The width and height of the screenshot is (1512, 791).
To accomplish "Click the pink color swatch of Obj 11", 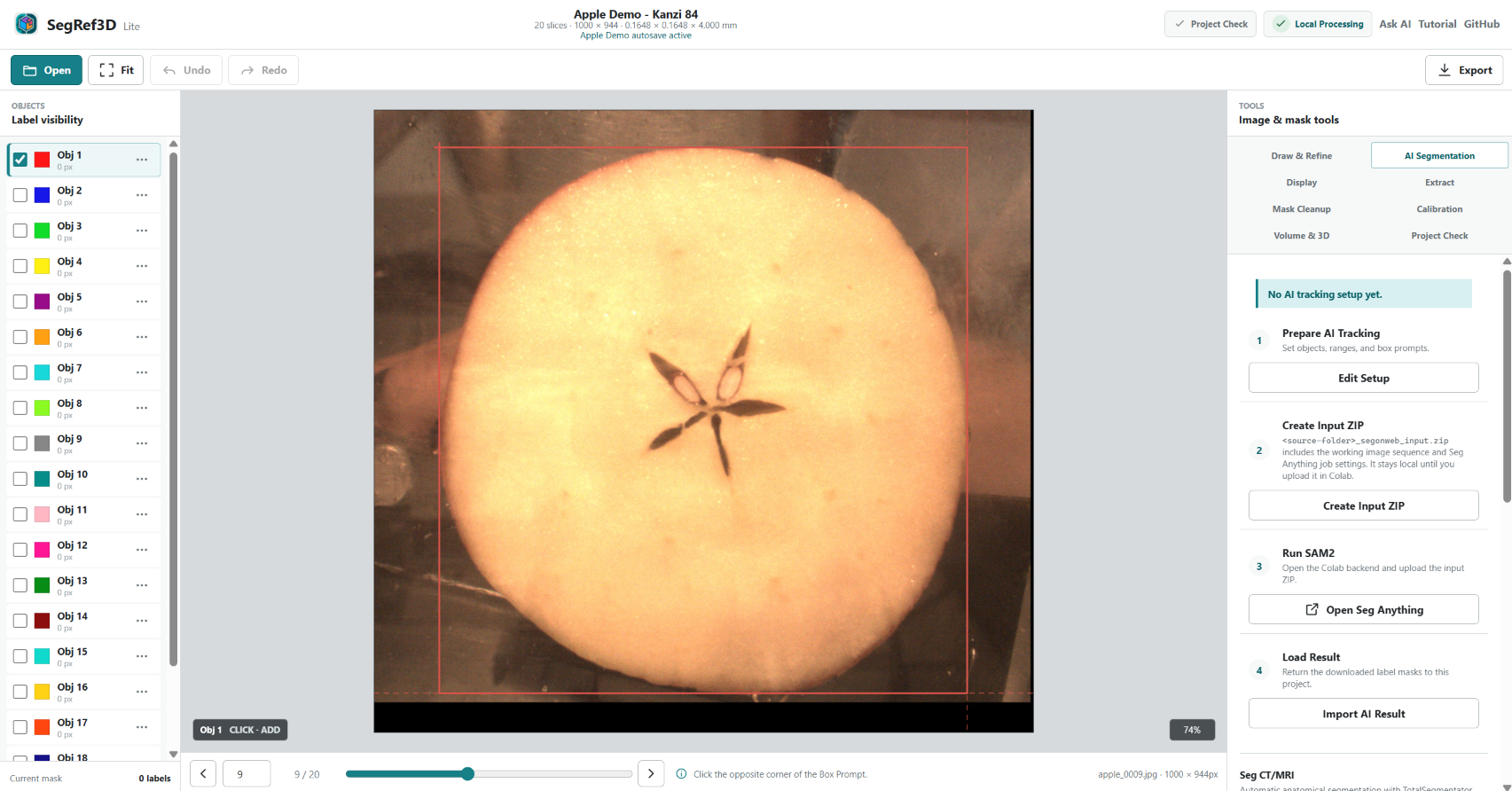I will coord(42,514).
